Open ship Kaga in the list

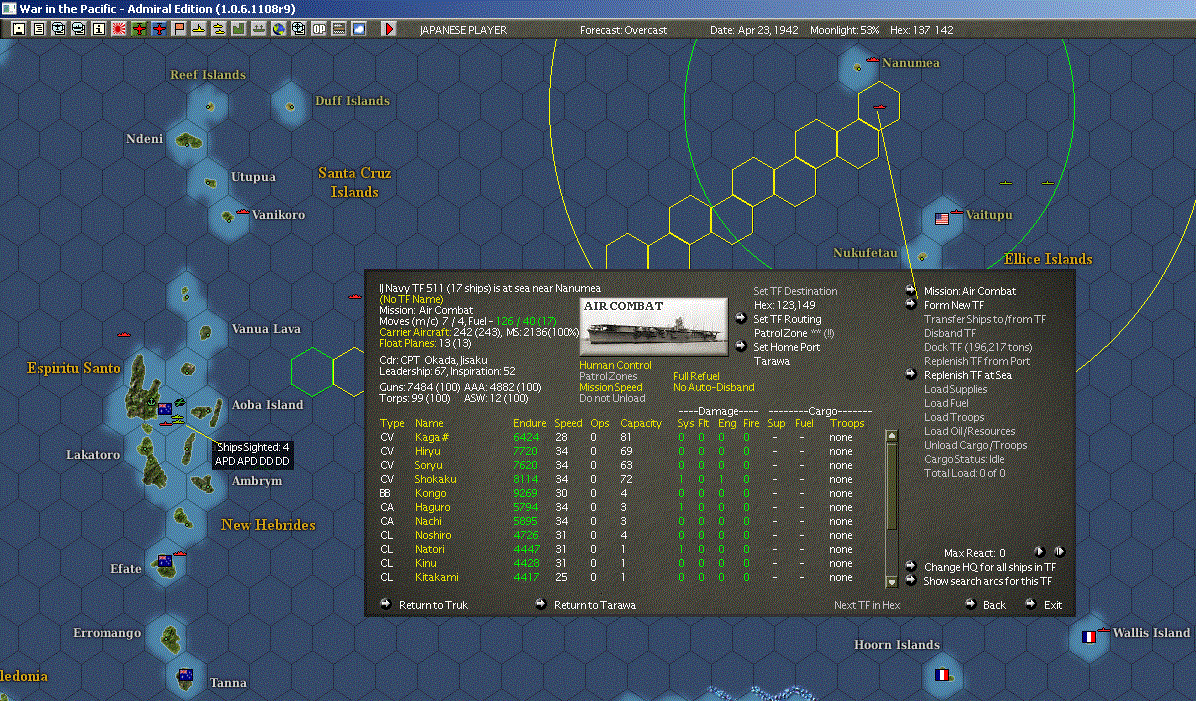(432, 437)
